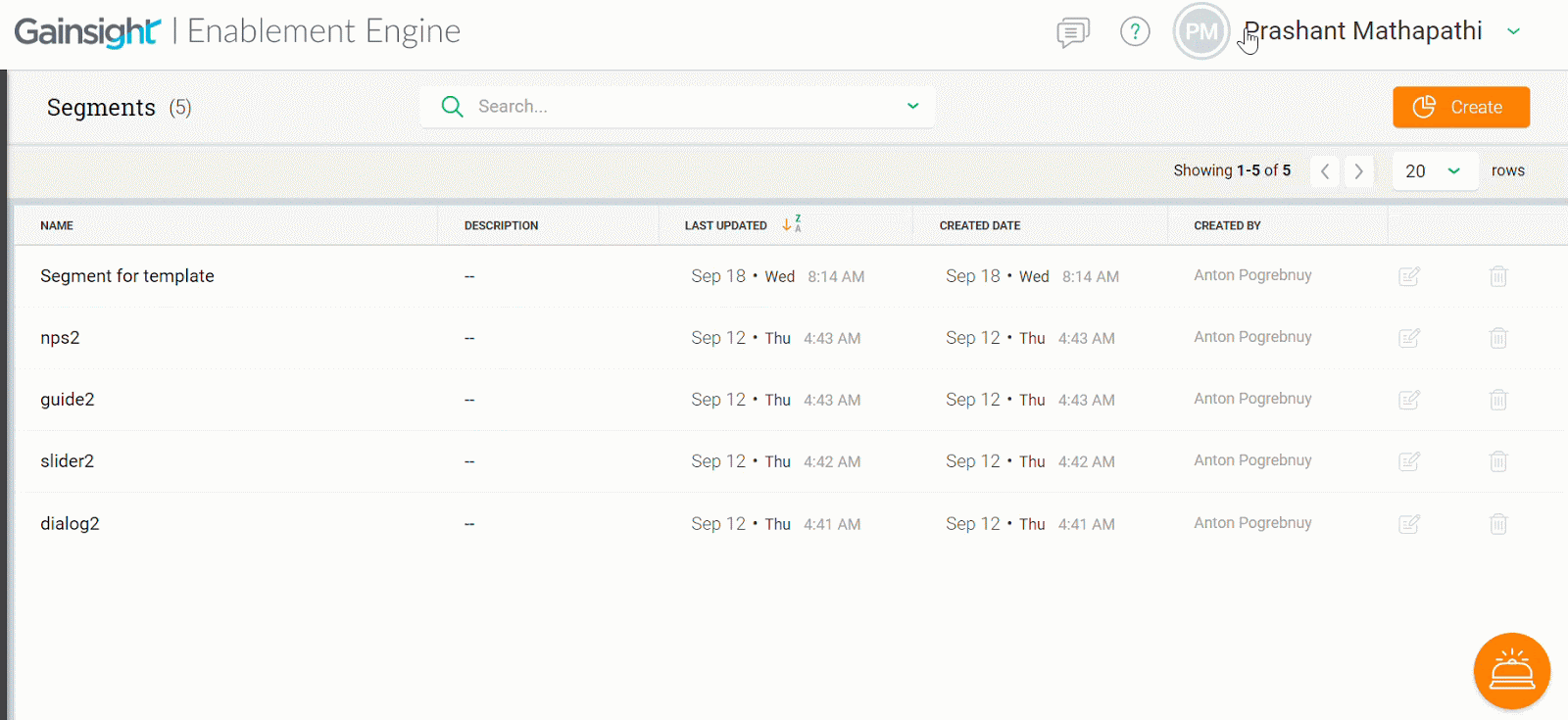Open the slider2 segment
Image resolution: width=1568 pixels, height=720 pixels.
(x=68, y=461)
